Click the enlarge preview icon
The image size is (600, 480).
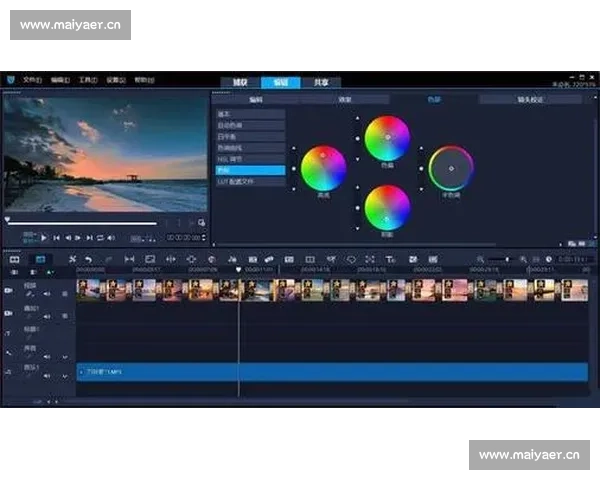pos(201,222)
